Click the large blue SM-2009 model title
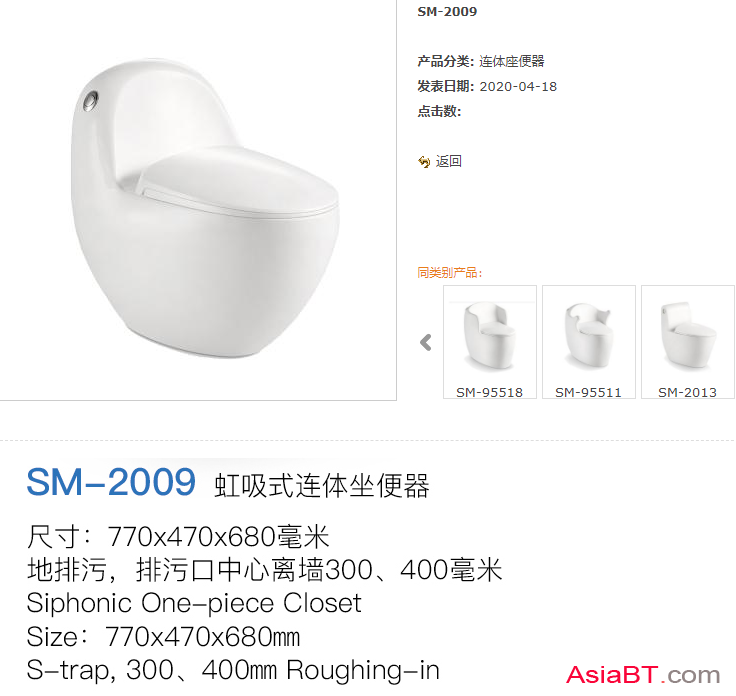736x696 pixels. (111, 482)
